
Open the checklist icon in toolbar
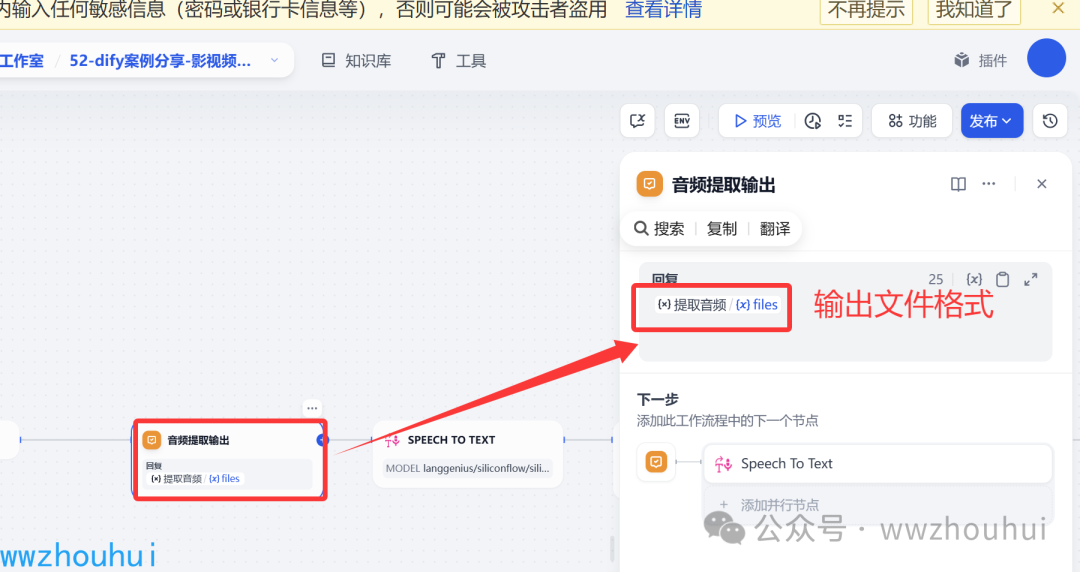[845, 121]
